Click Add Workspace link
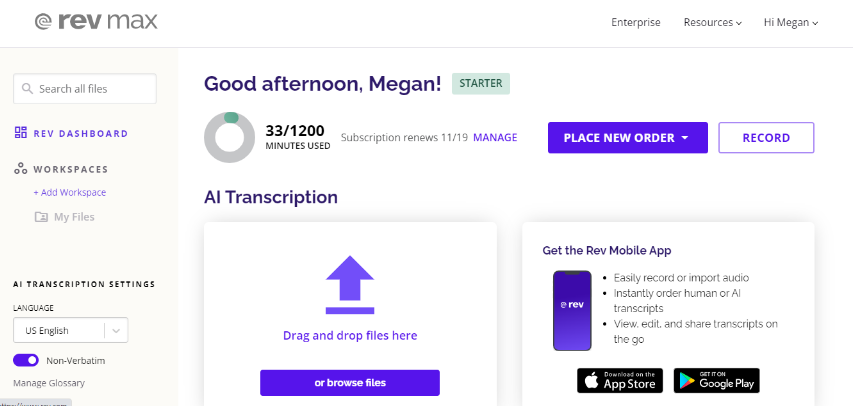This screenshot has width=853, height=406. (70, 192)
